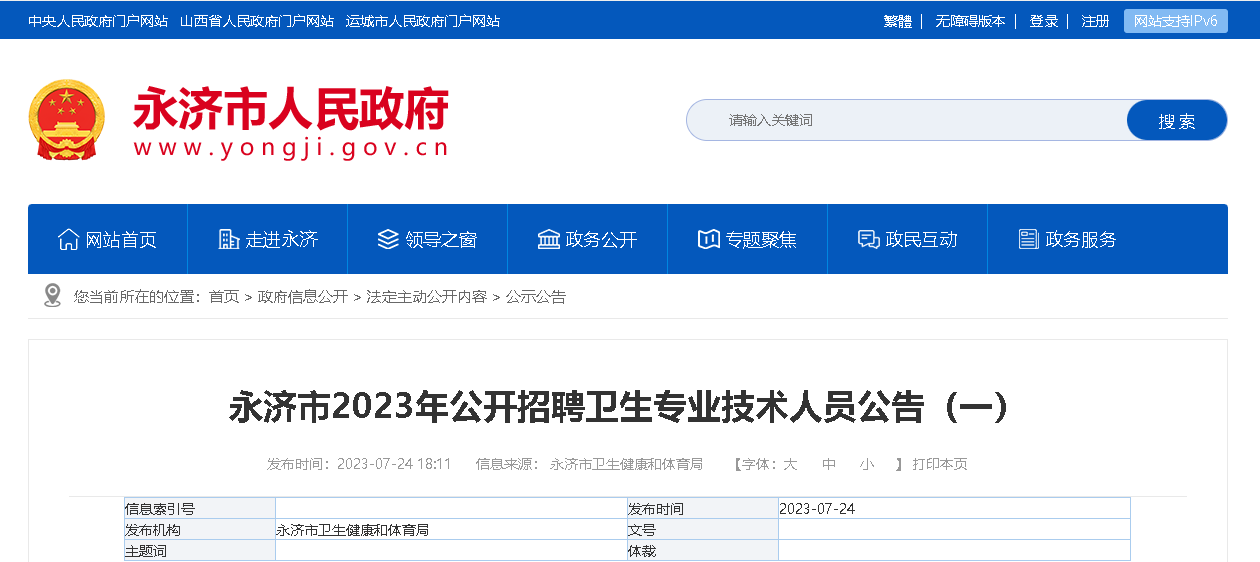Click the document icon beside 政务服务
Screen dimensions: 1260x562
(1028, 240)
